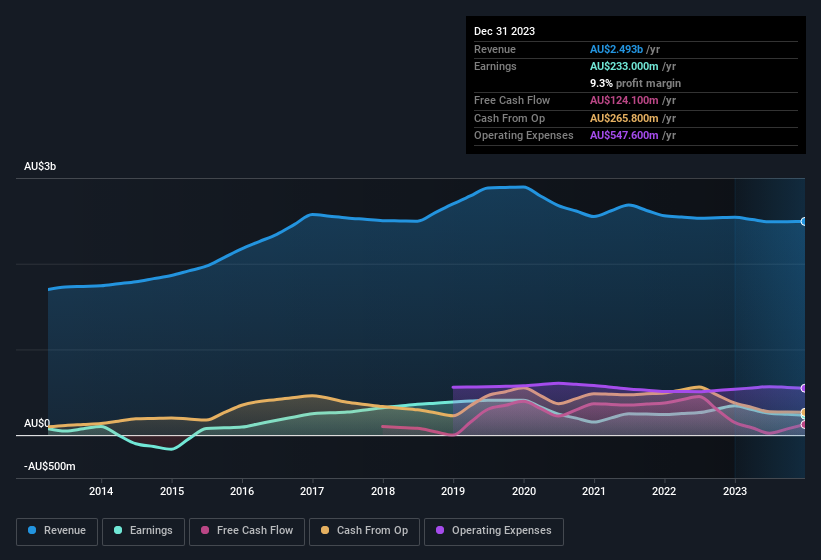Click the AU$2.493b revenue value in tooltip

click(617, 49)
